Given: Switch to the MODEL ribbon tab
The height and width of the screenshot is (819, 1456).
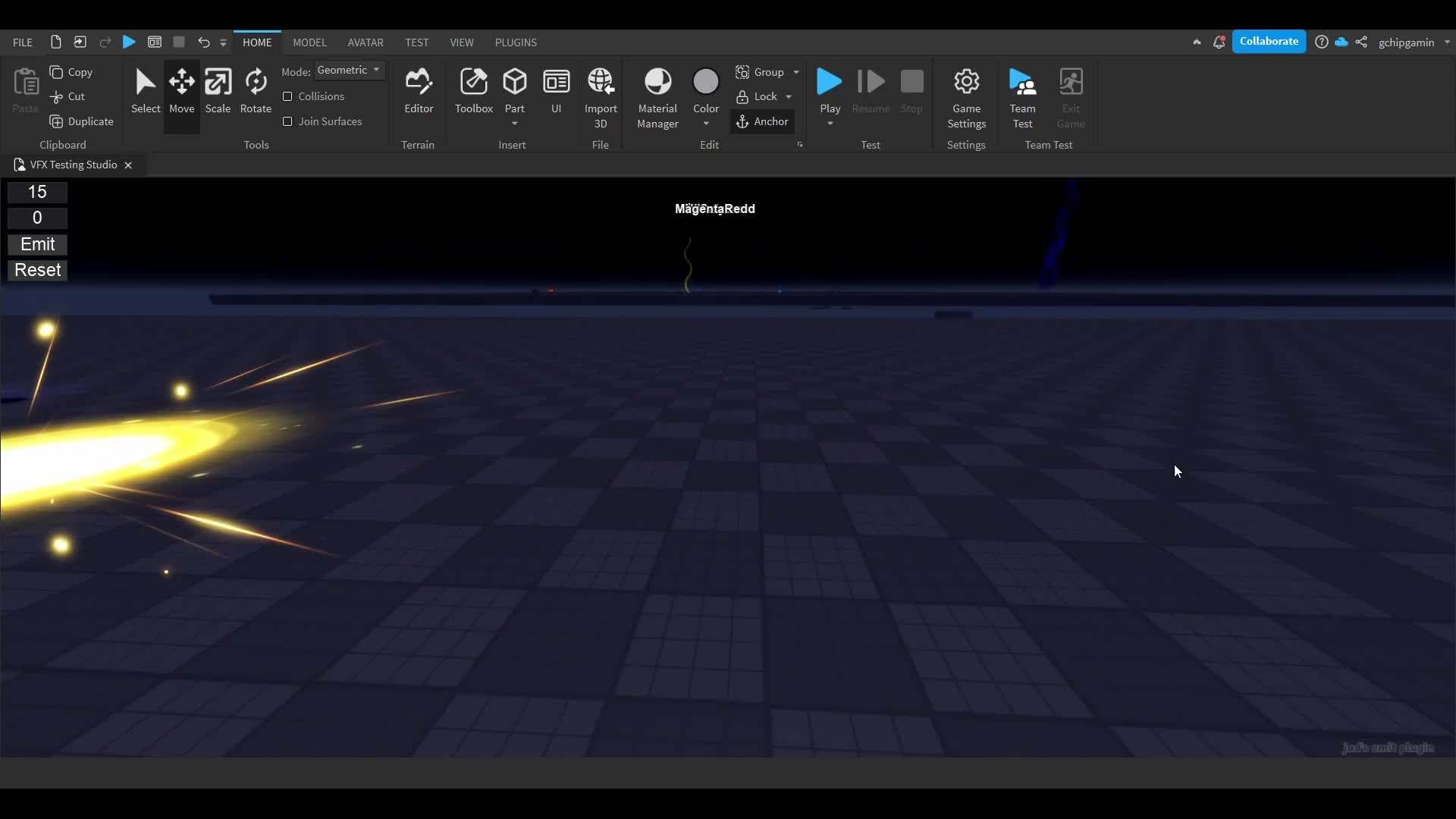Looking at the screenshot, I should tap(309, 42).
